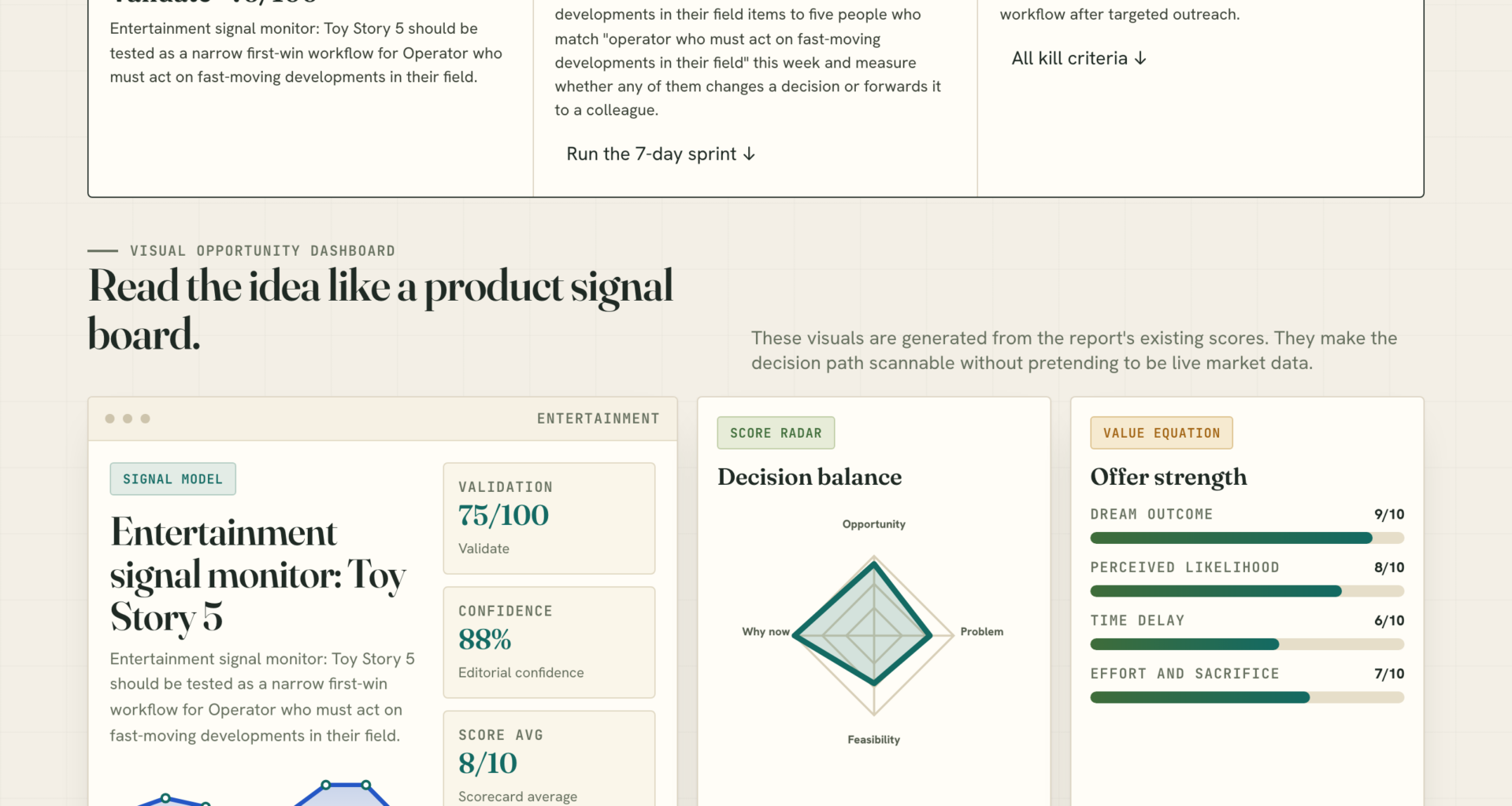Viewport: 1512px width, 806px height.
Task: Click the Dream Outcome progress bar
Action: pos(1247,538)
